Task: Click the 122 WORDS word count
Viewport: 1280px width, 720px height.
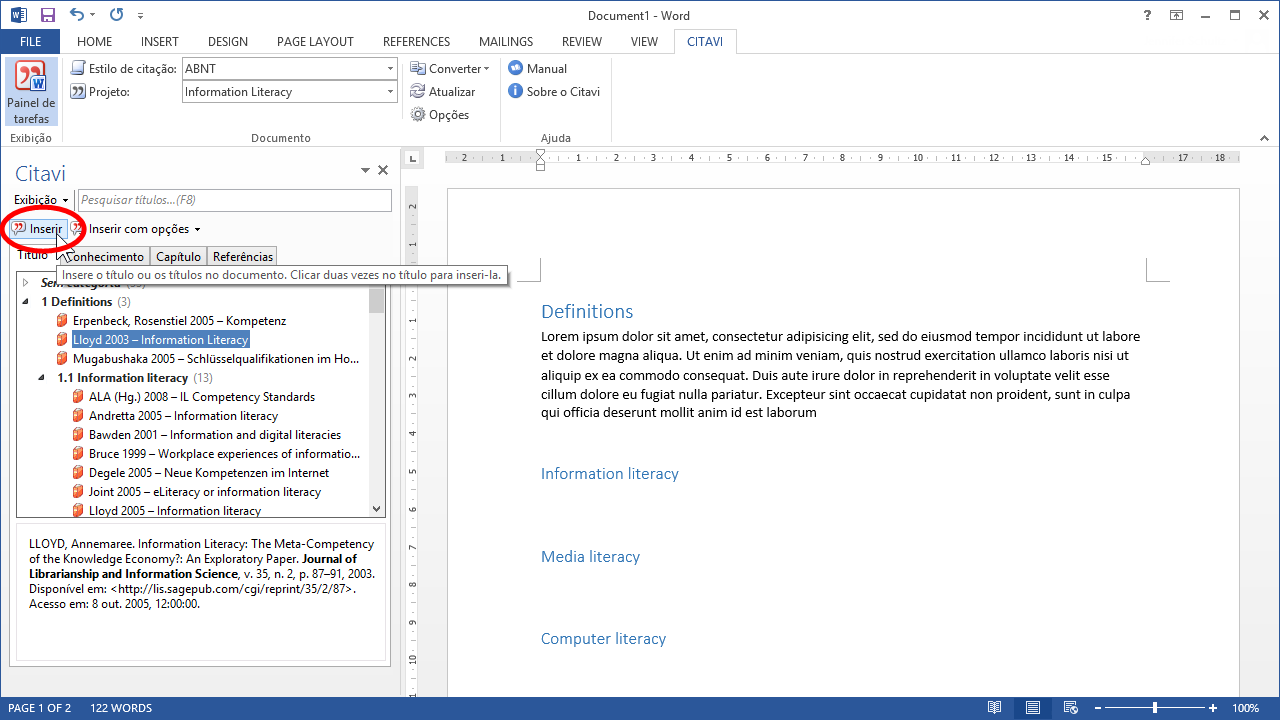Action: click(x=121, y=708)
